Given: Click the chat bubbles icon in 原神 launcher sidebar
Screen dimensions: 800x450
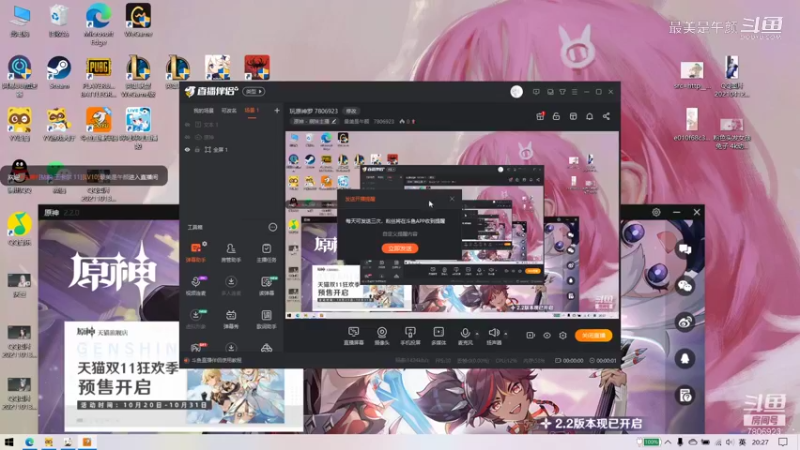Looking at the screenshot, I should 685,249.
